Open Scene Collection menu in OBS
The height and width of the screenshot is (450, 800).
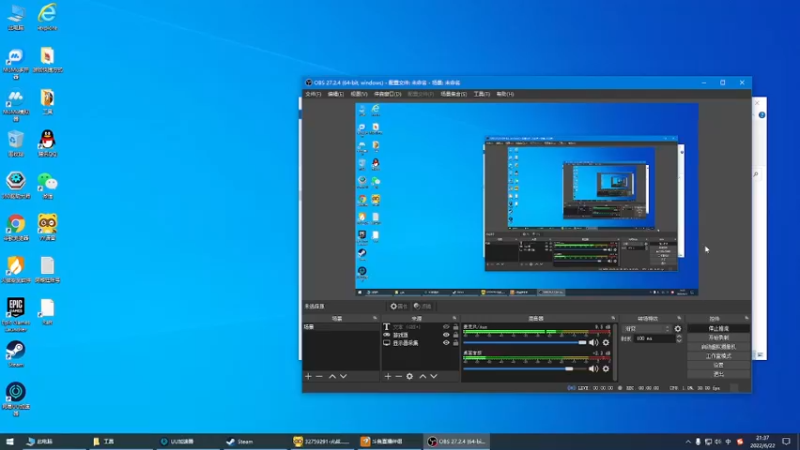point(454,94)
